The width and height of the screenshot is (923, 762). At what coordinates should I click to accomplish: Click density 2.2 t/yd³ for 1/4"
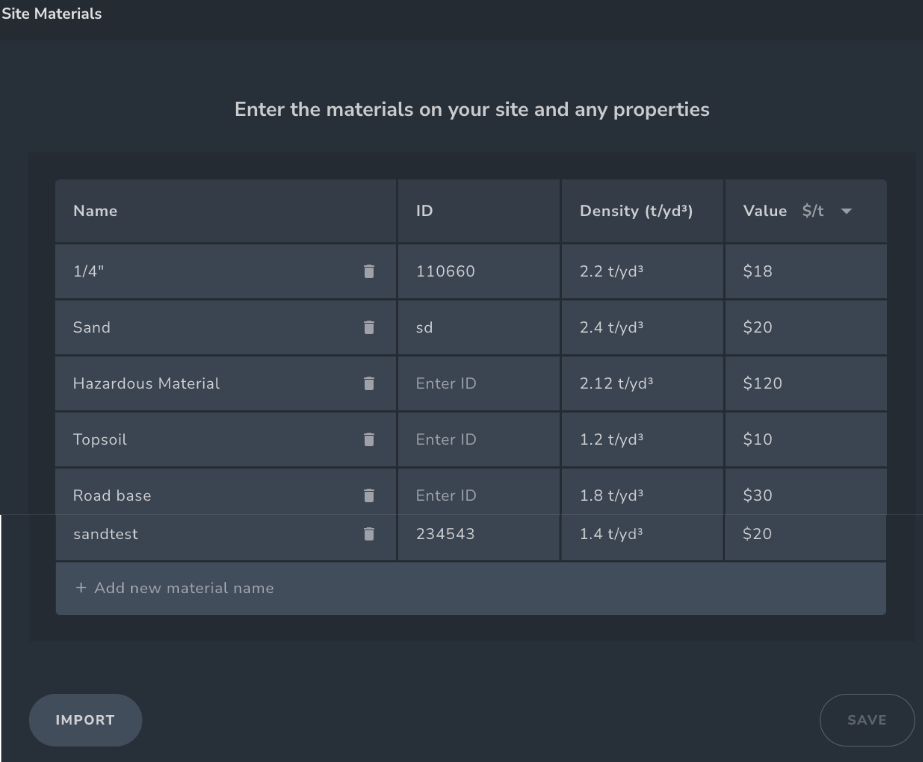[642, 271]
